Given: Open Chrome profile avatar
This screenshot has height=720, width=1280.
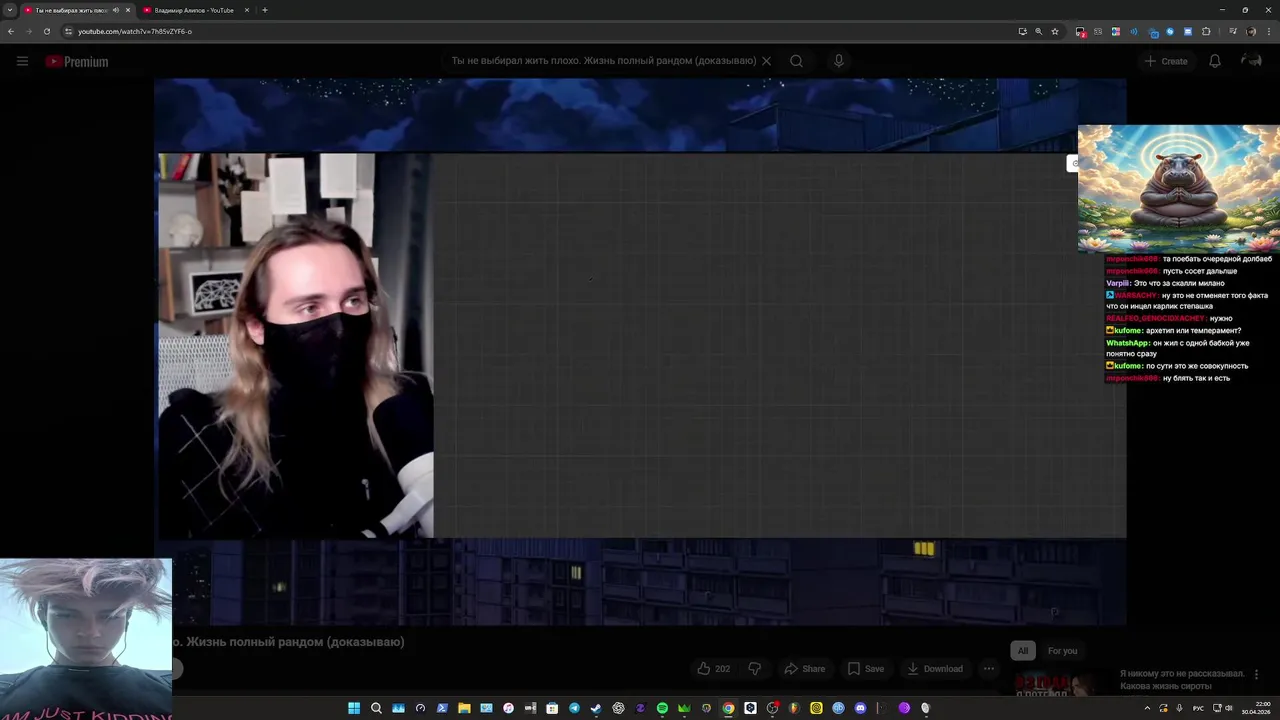Looking at the screenshot, I should click(1251, 31).
